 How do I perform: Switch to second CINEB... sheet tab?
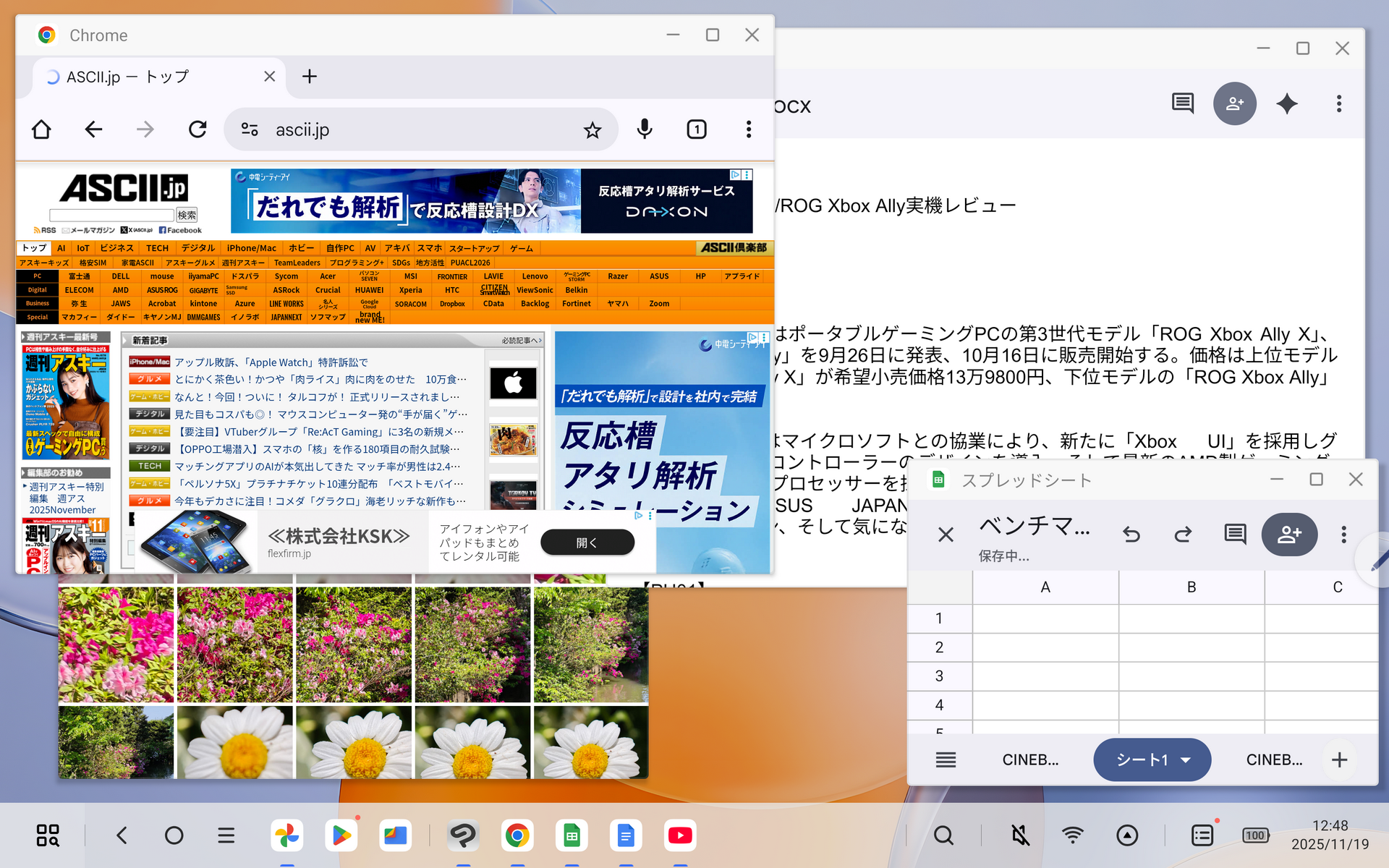[x=1274, y=759]
